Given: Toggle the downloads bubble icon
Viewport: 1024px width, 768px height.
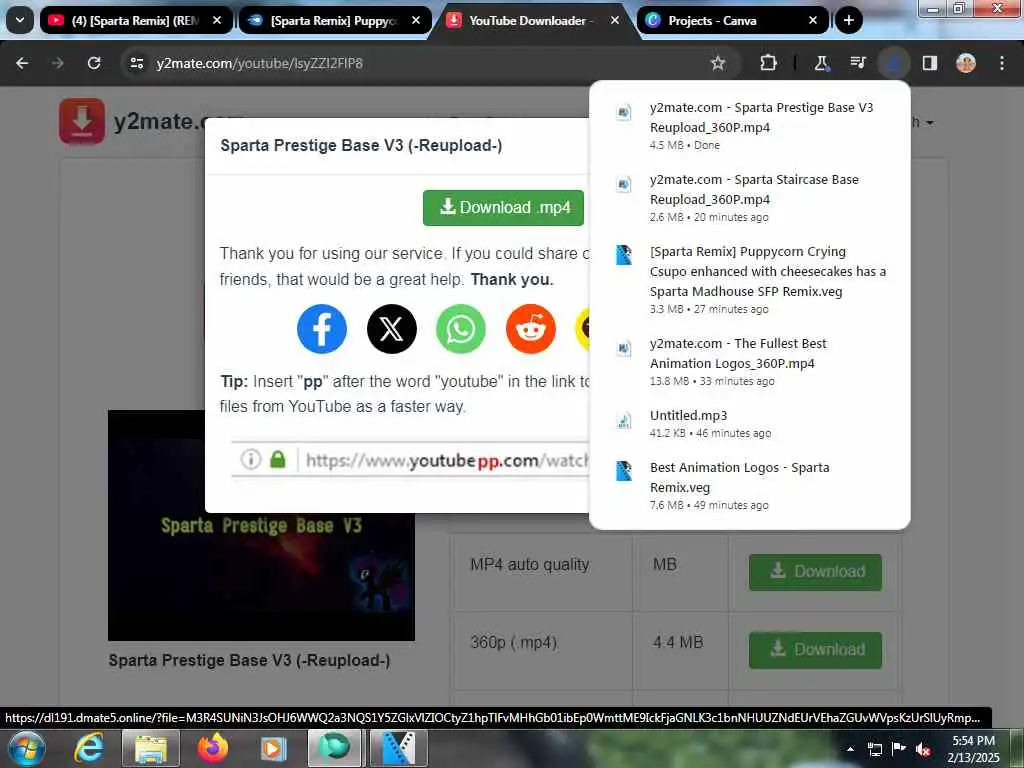Looking at the screenshot, I should 893,63.
